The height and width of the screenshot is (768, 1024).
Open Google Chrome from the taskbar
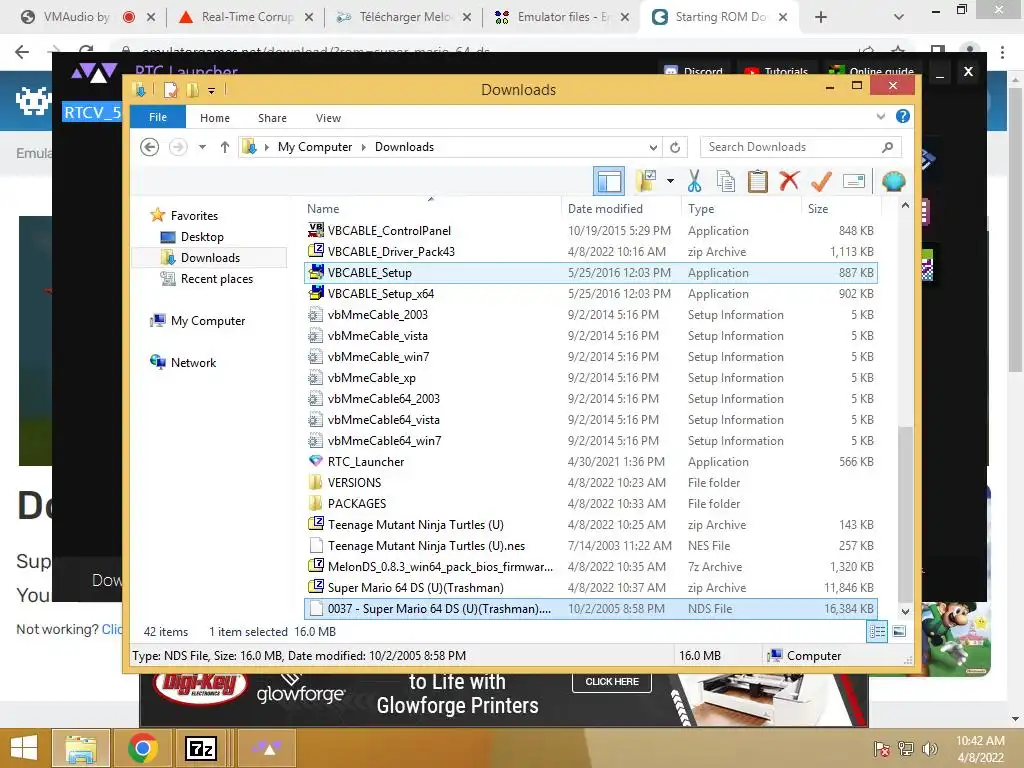(x=142, y=748)
